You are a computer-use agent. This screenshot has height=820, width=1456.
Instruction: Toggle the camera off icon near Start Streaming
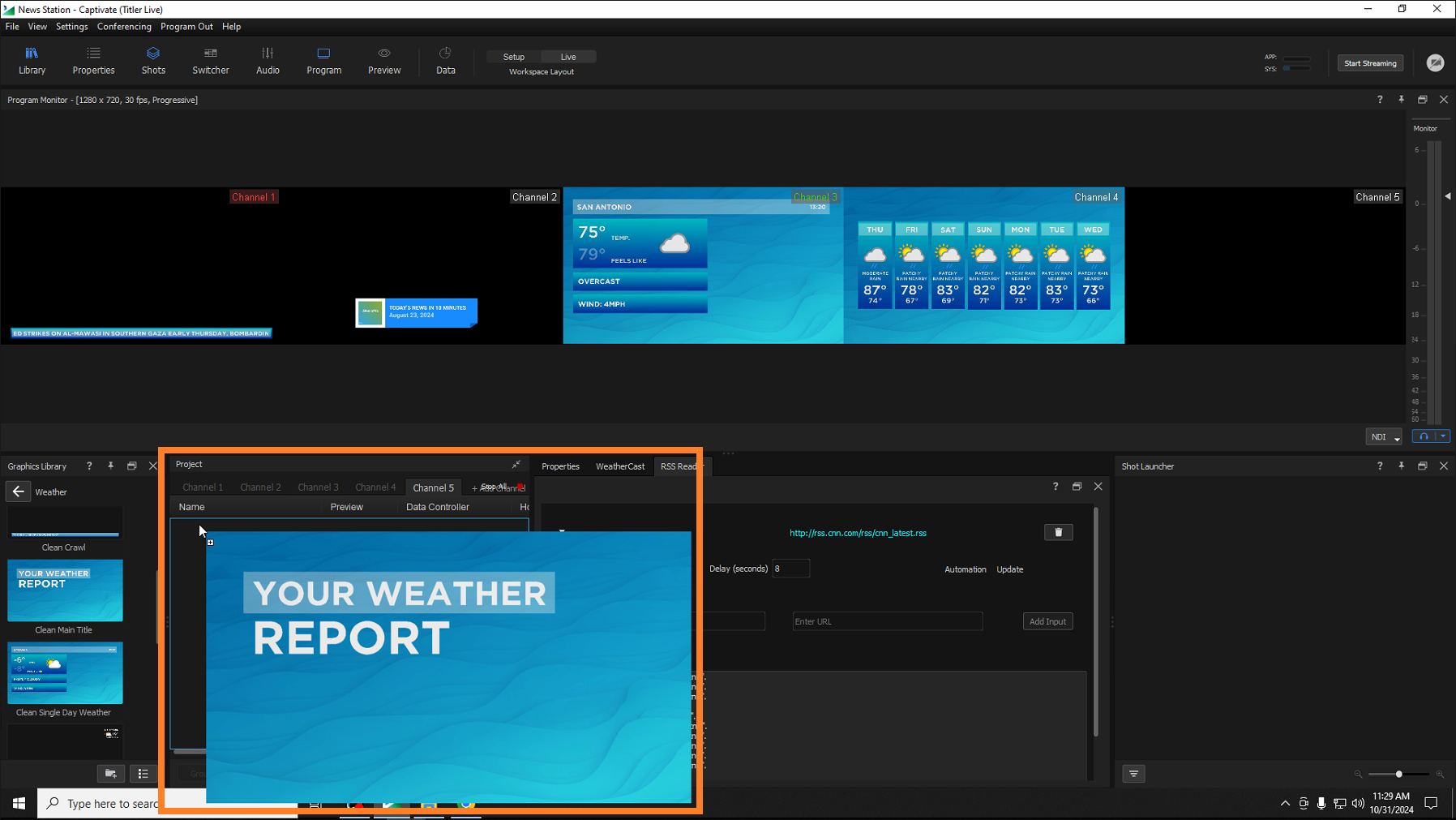pos(1435,63)
